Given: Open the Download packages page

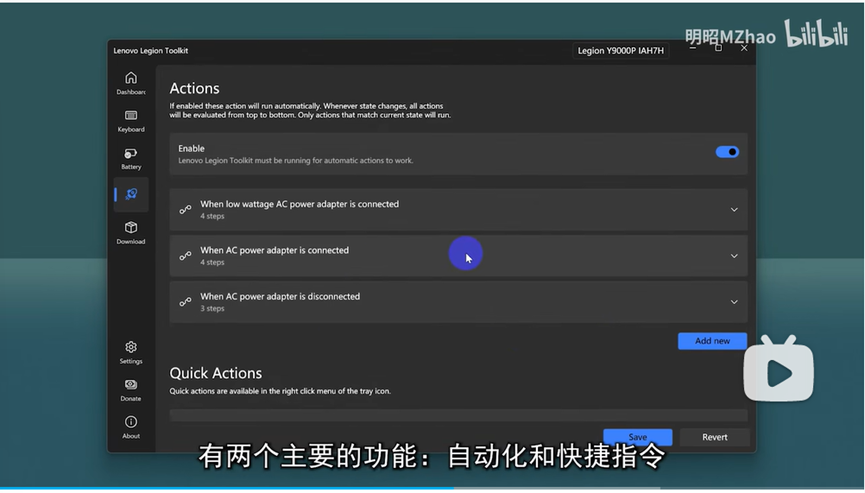Looking at the screenshot, I should [131, 233].
